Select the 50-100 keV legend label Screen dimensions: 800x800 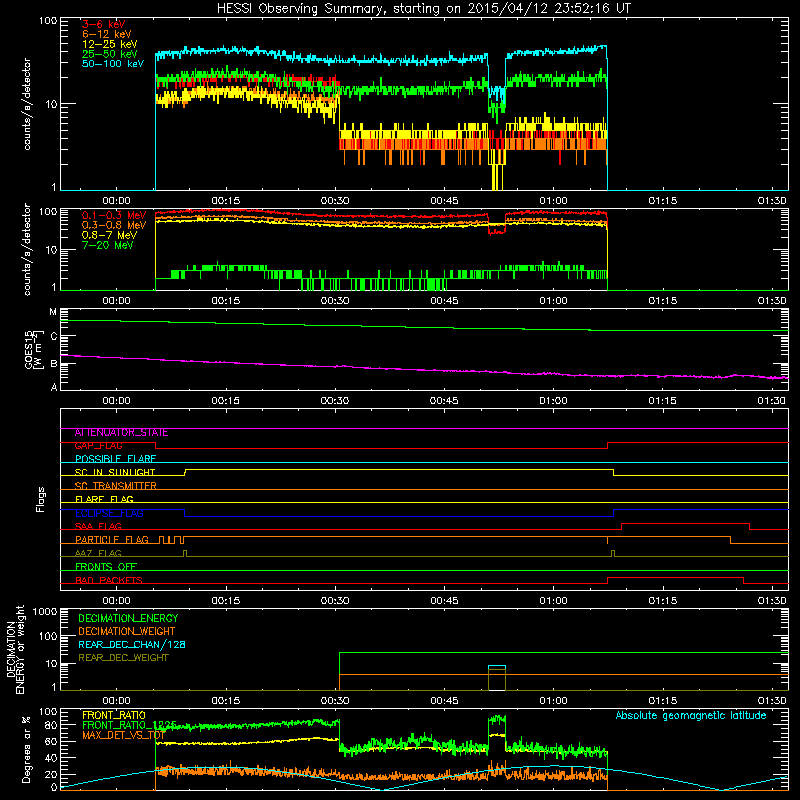coord(113,64)
